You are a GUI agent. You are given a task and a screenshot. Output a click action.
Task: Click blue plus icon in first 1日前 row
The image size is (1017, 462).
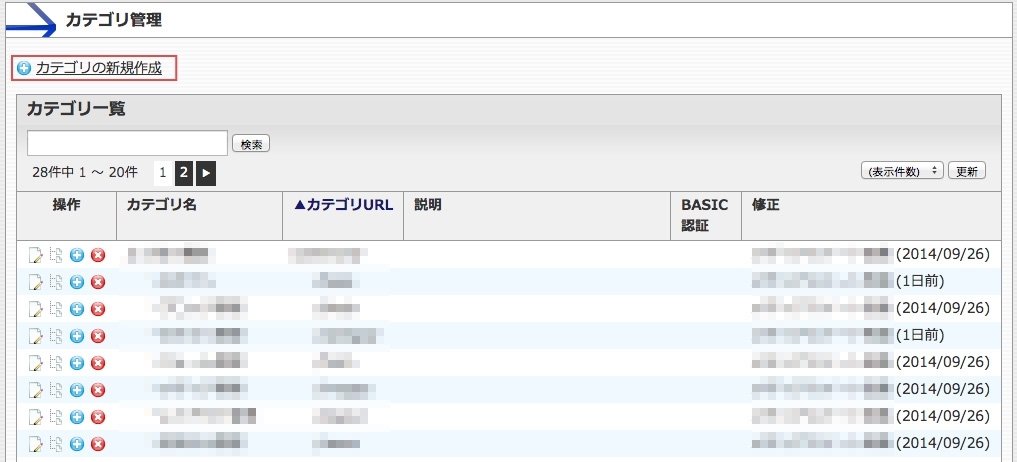tap(77, 282)
